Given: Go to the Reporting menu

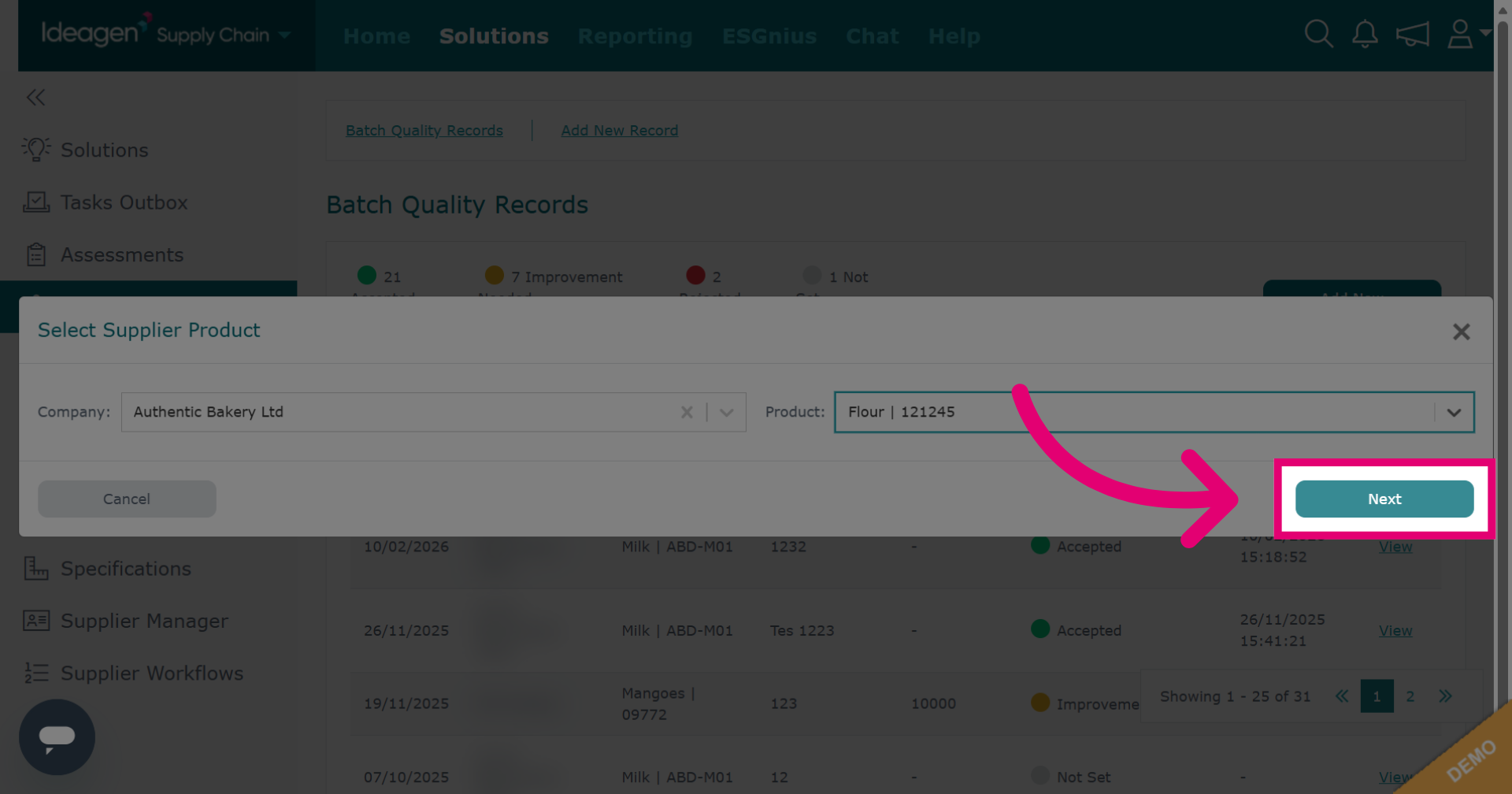Looking at the screenshot, I should [x=635, y=35].
